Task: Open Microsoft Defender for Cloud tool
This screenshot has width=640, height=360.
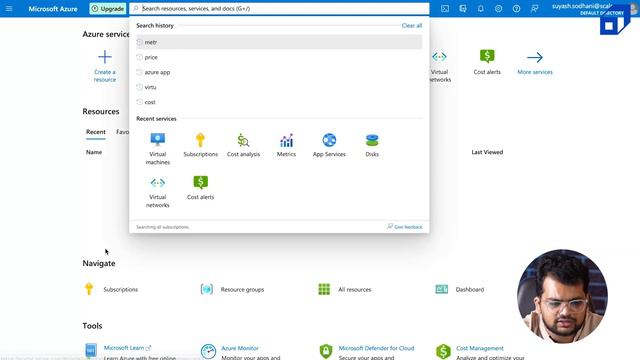Action: point(376,348)
